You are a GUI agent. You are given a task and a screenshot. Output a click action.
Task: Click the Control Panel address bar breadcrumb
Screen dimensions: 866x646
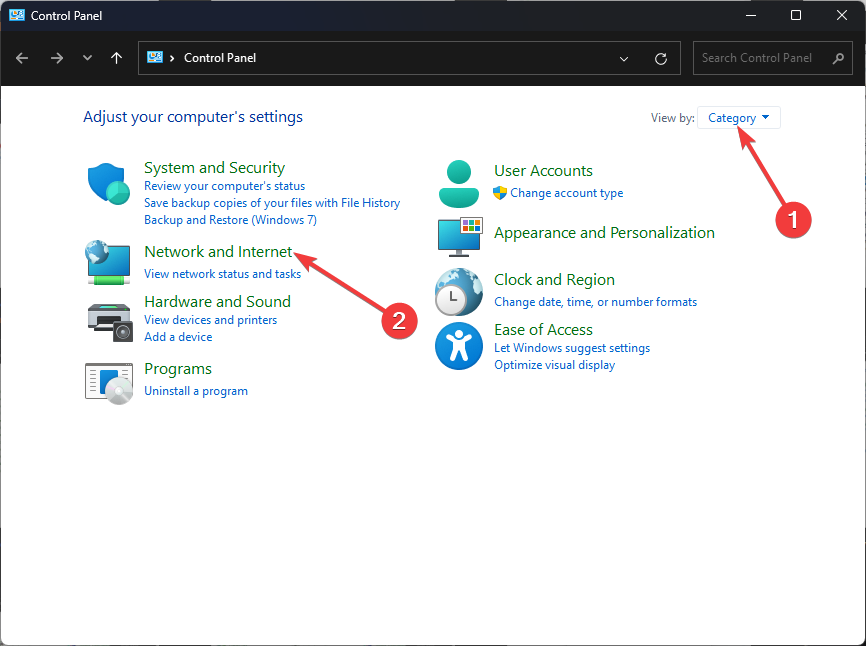click(220, 58)
